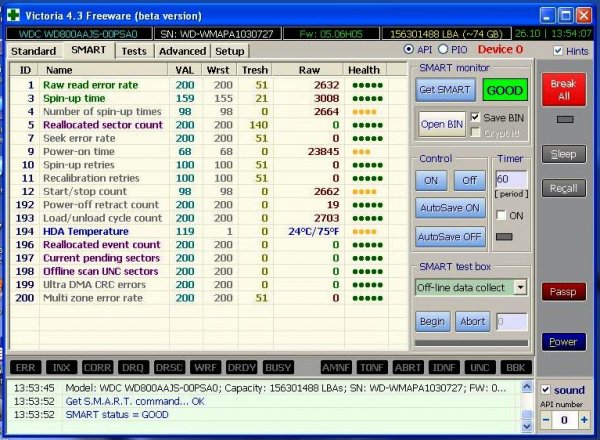Select the API radio button
This screenshot has width=600, height=440.
409,49
